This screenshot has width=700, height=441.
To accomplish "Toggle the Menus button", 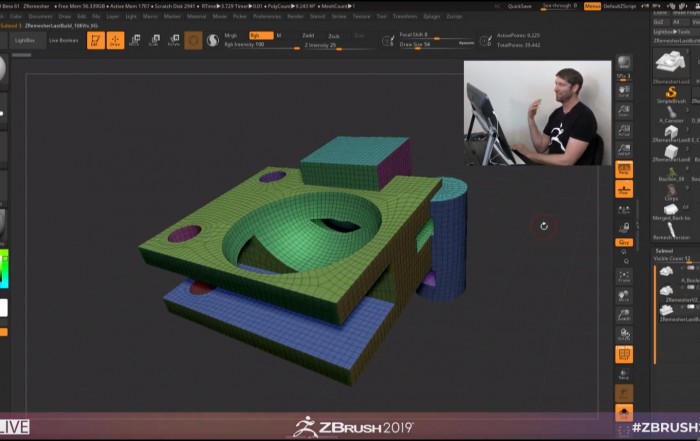I will coord(593,6).
